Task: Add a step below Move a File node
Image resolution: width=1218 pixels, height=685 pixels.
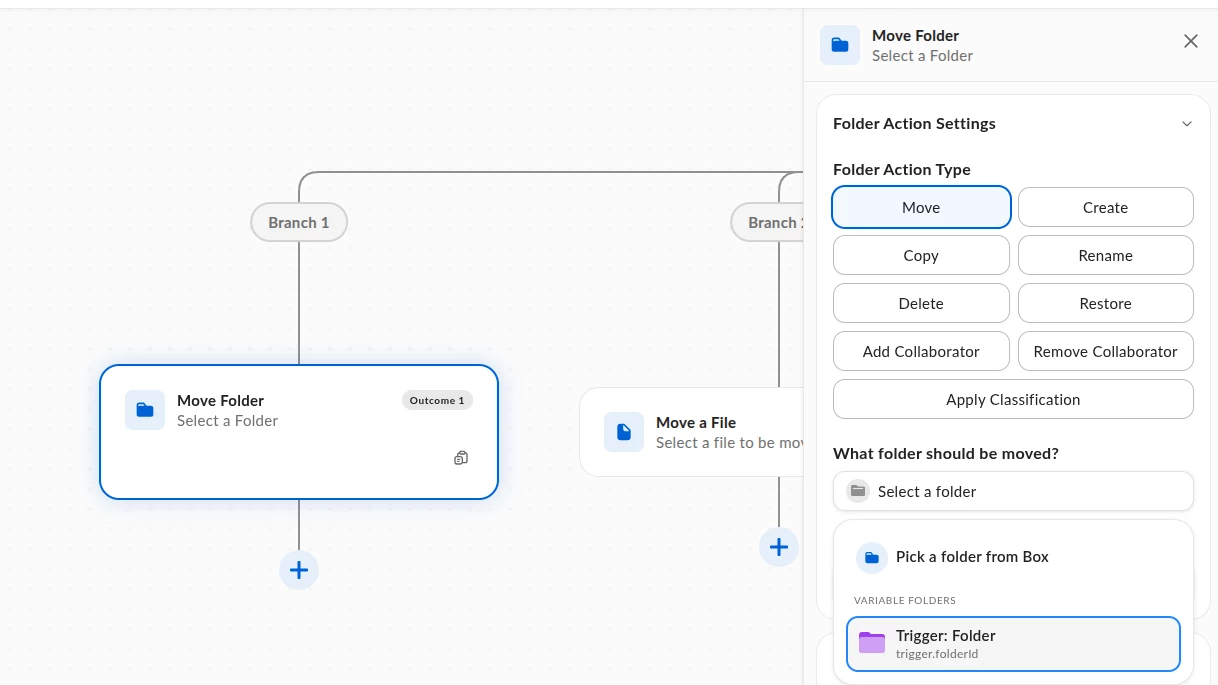Action: (779, 547)
